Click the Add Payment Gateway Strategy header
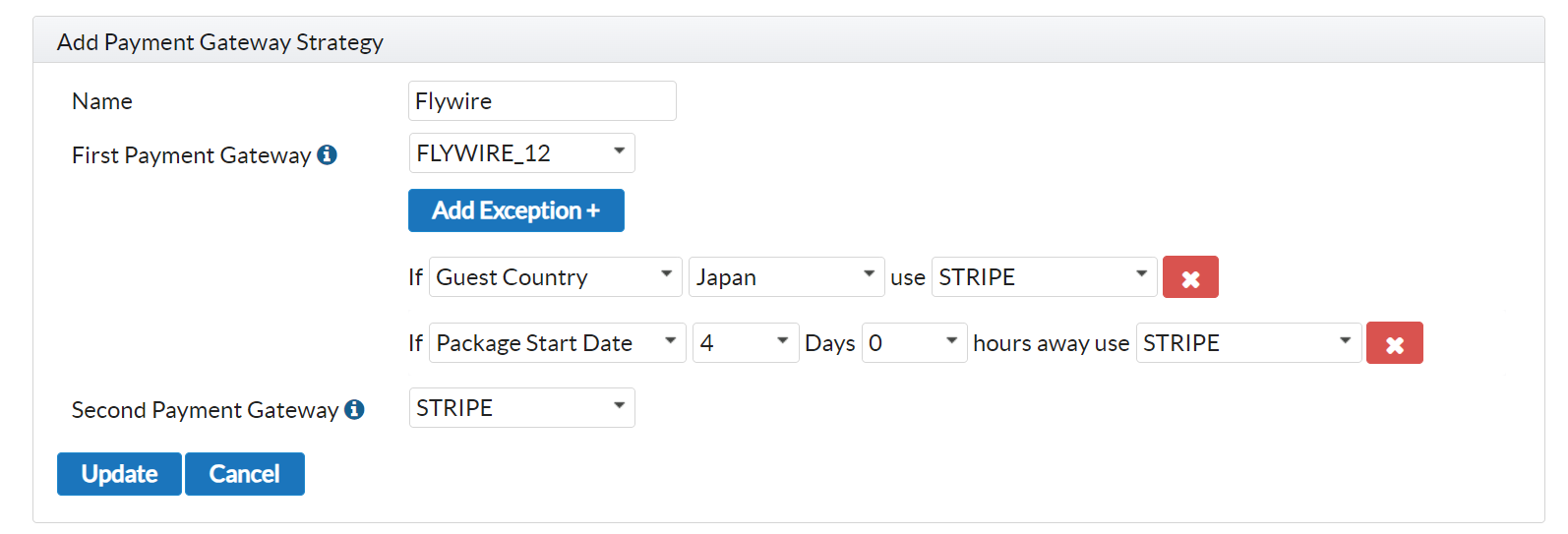 (x=220, y=42)
